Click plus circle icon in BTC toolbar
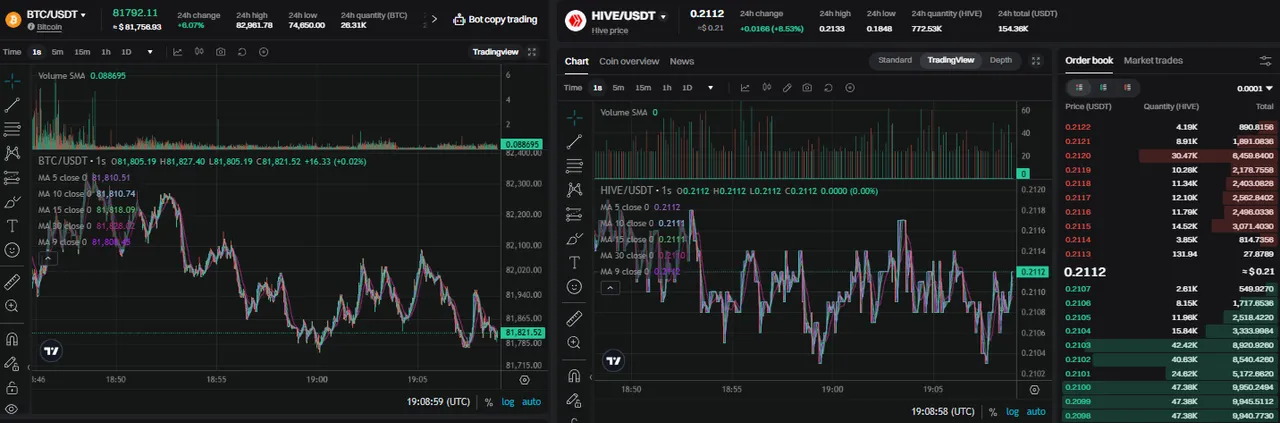Image resolution: width=1280 pixels, height=423 pixels. (264, 52)
